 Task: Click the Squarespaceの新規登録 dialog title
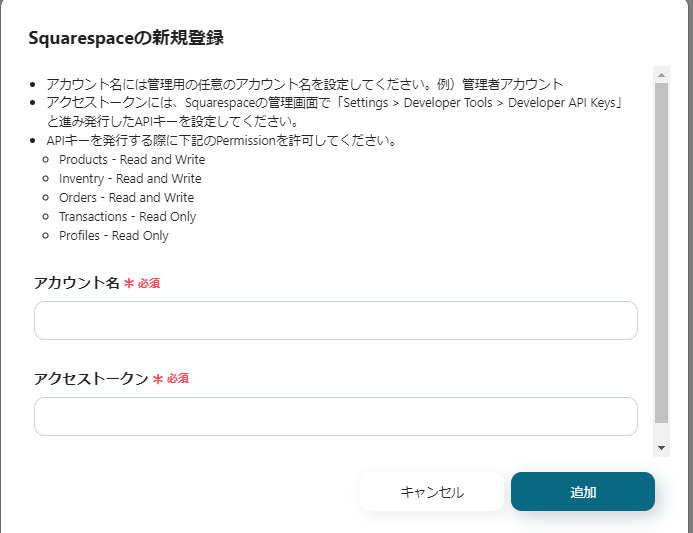click(126, 38)
